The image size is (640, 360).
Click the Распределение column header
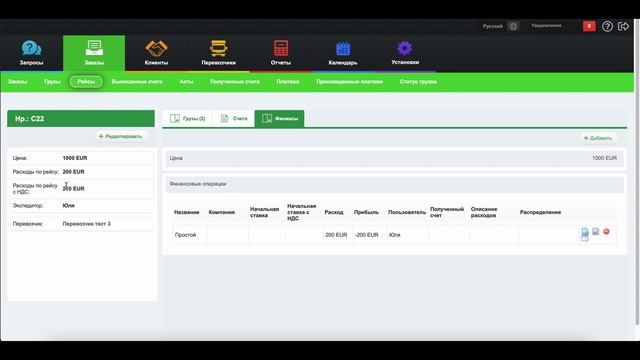[x=540, y=212]
